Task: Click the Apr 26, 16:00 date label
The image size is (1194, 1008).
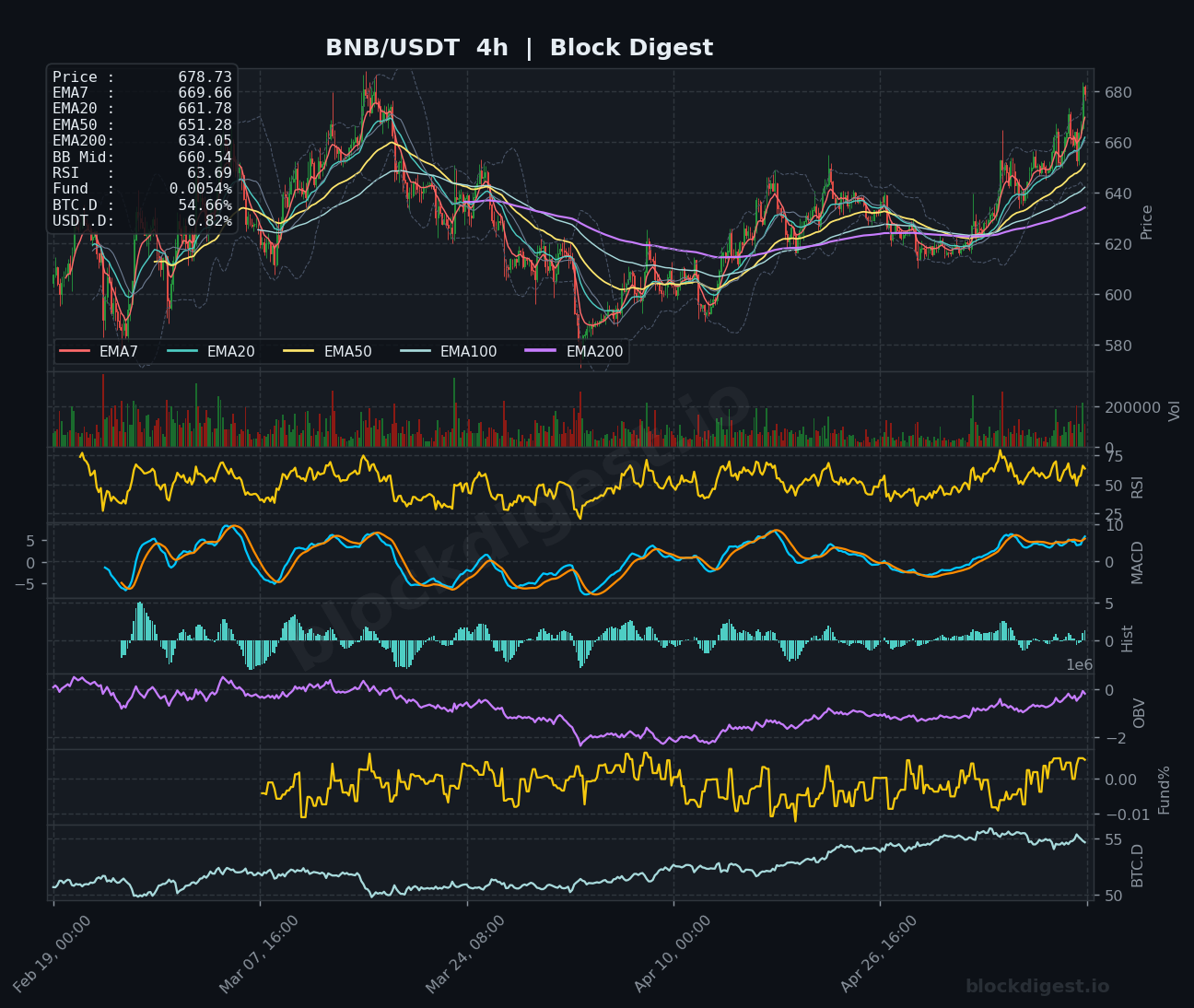Action: 879,955
